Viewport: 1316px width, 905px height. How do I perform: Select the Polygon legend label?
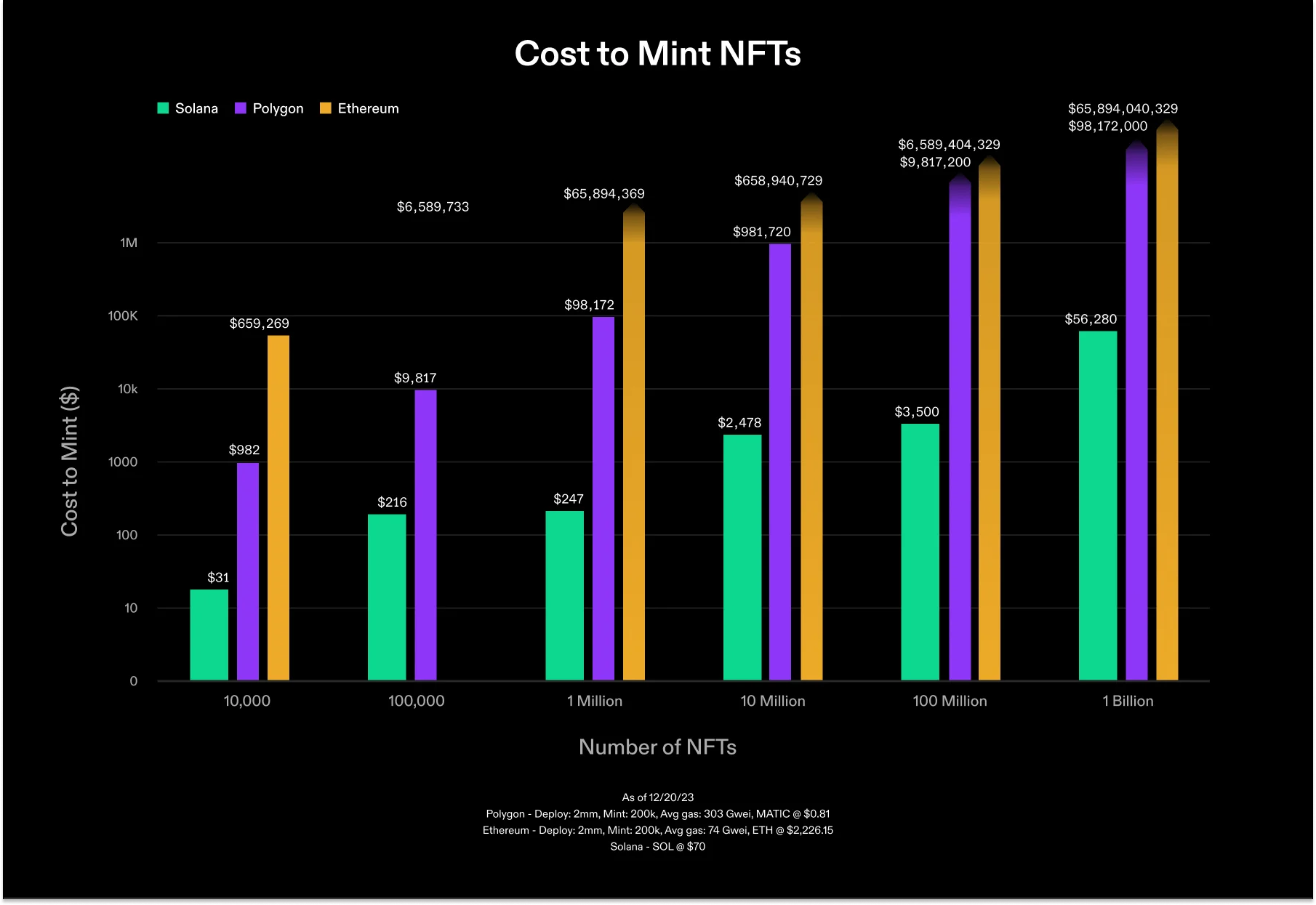[278, 109]
